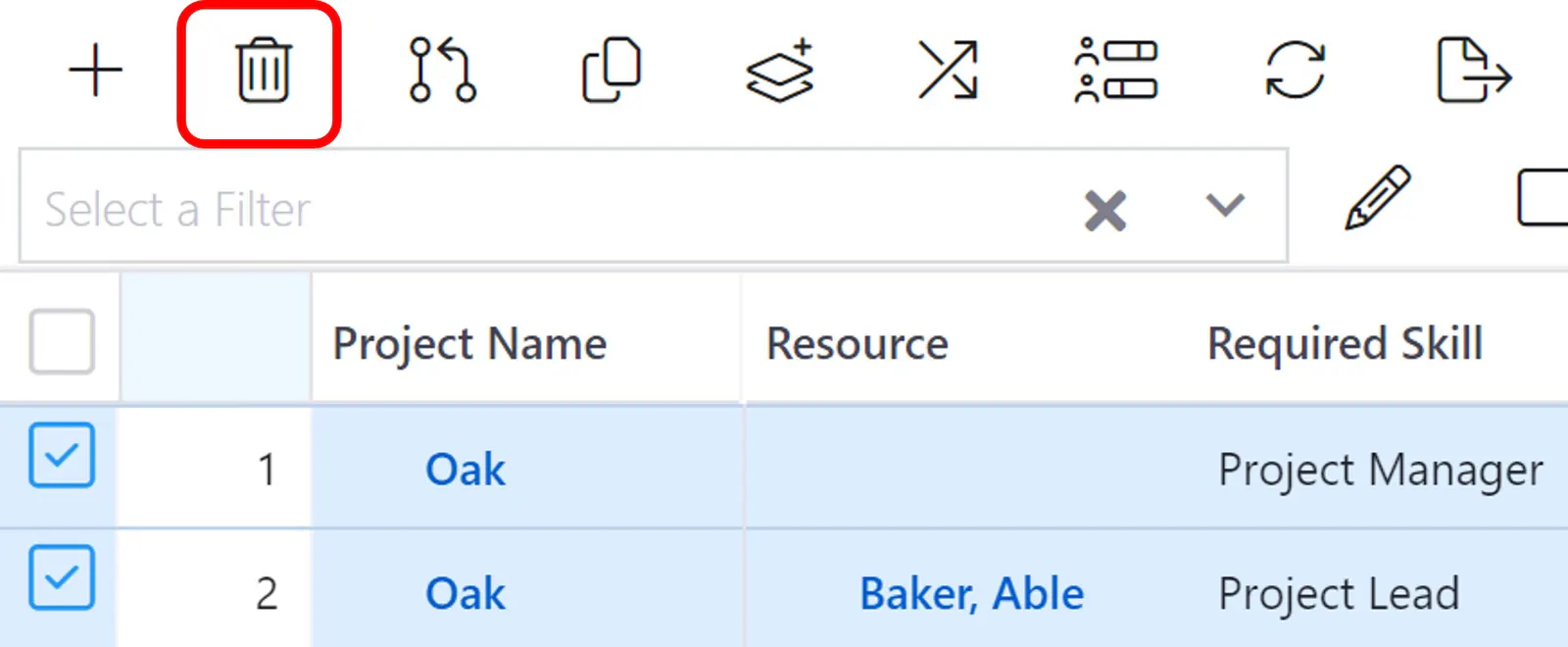
Task: Click the add layer stack icon
Action: [780, 71]
